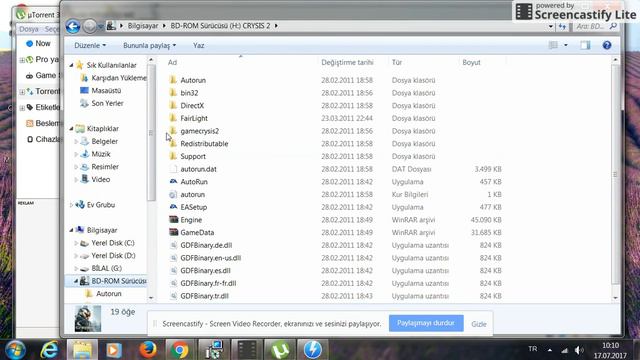Select the bin32 folder
The image size is (640, 360).
click(189, 93)
